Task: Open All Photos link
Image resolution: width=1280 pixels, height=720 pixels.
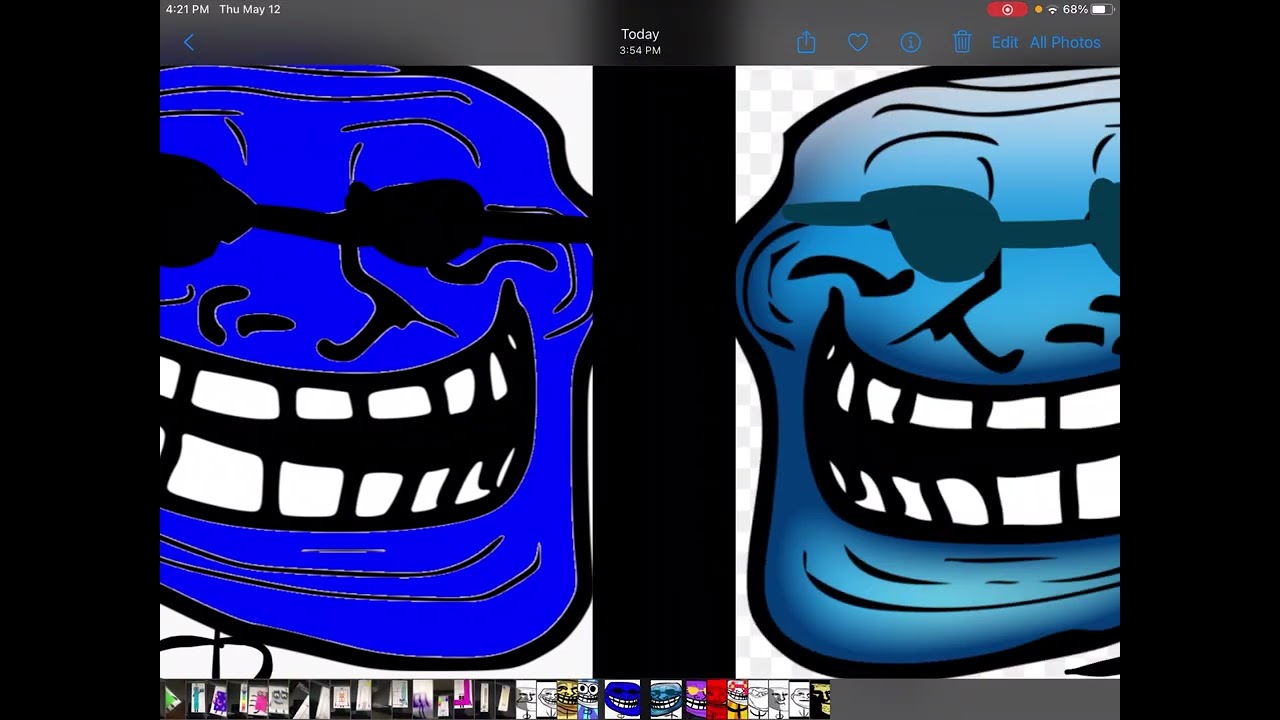Action: click(1065, 42)
